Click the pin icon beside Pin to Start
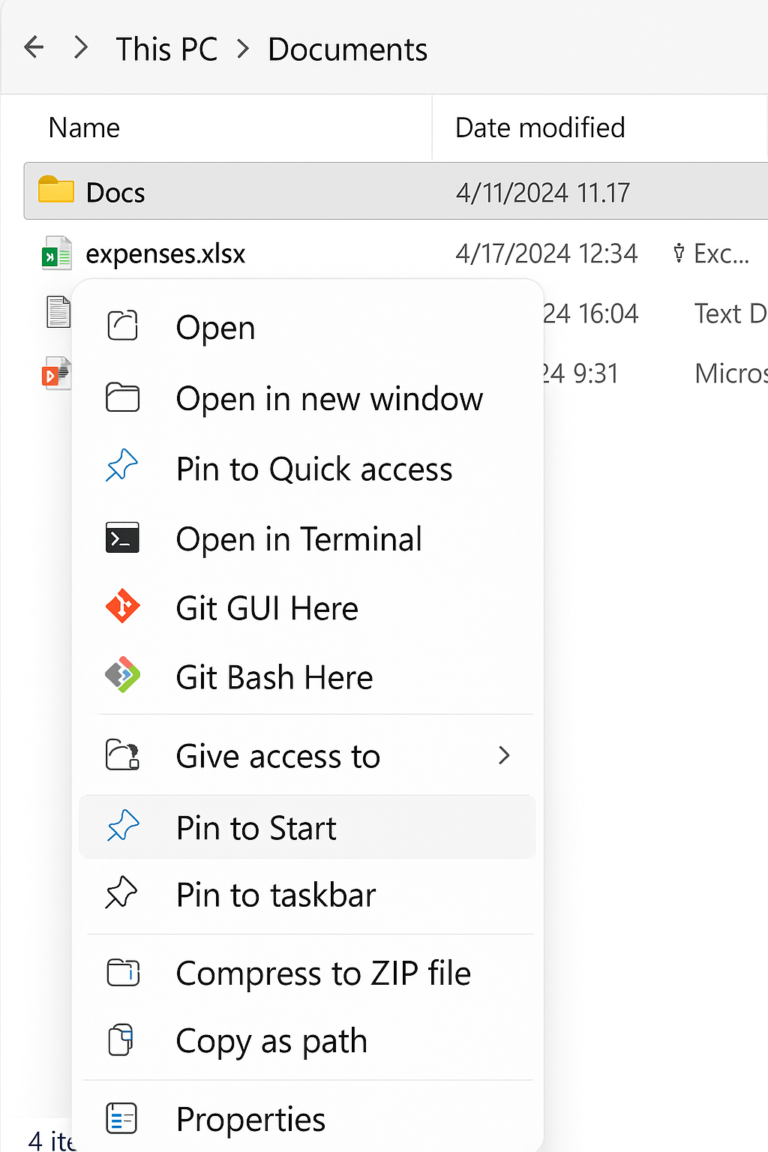768x1152 pixels. point(122,827)
